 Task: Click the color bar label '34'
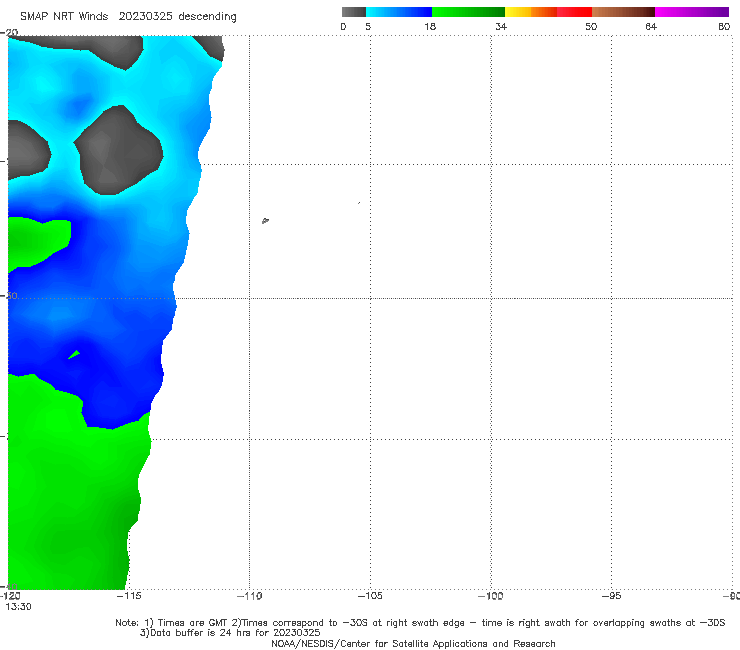click(501, 26)
